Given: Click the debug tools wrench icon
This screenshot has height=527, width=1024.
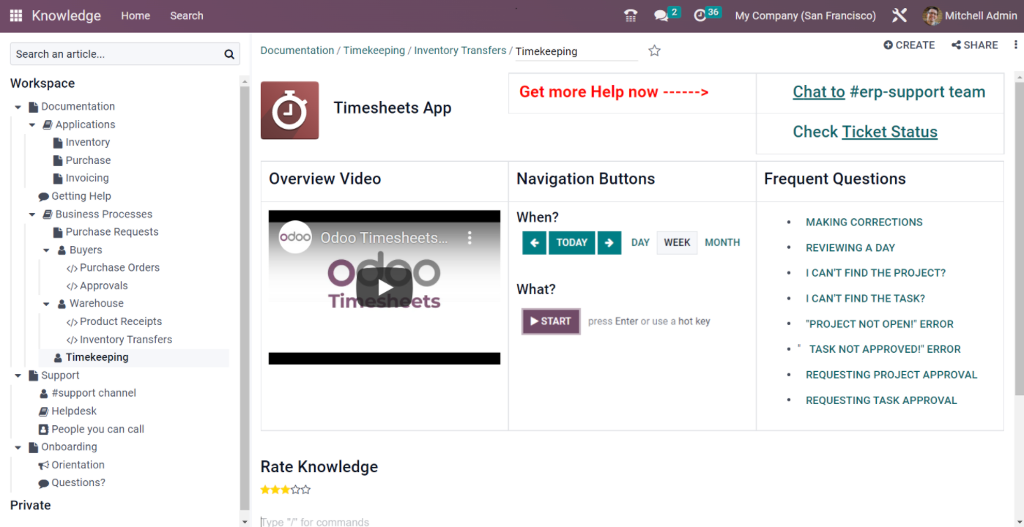Looking at the screenshot, I should (899, 16).
